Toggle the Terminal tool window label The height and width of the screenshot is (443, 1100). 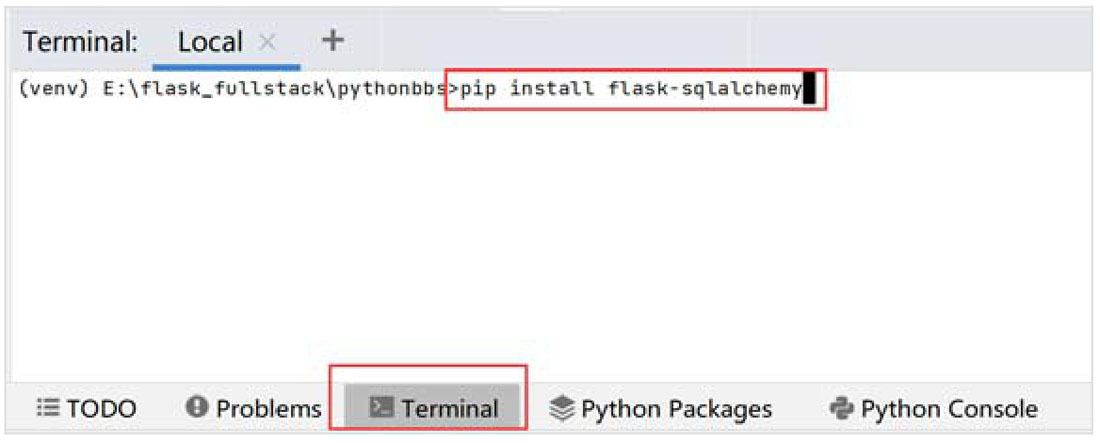[450, 408]
